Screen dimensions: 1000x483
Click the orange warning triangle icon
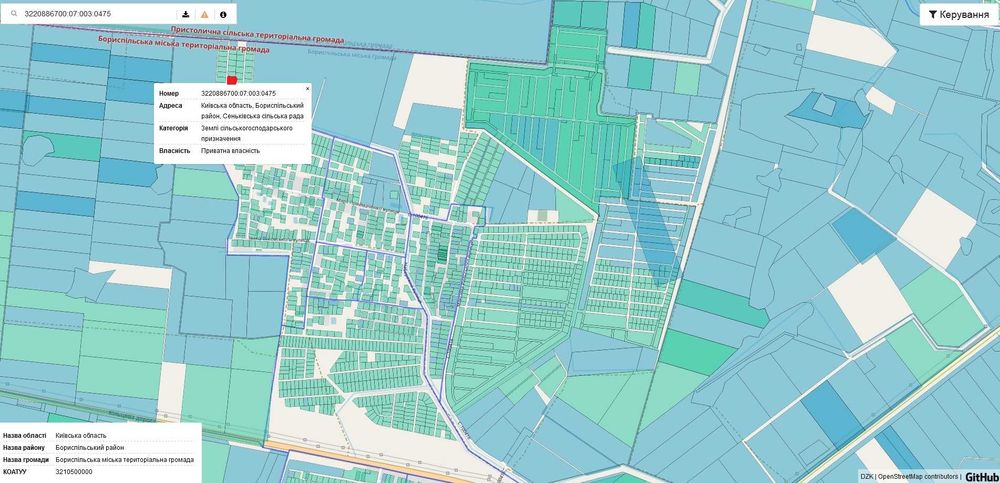(x=204, y=14)
